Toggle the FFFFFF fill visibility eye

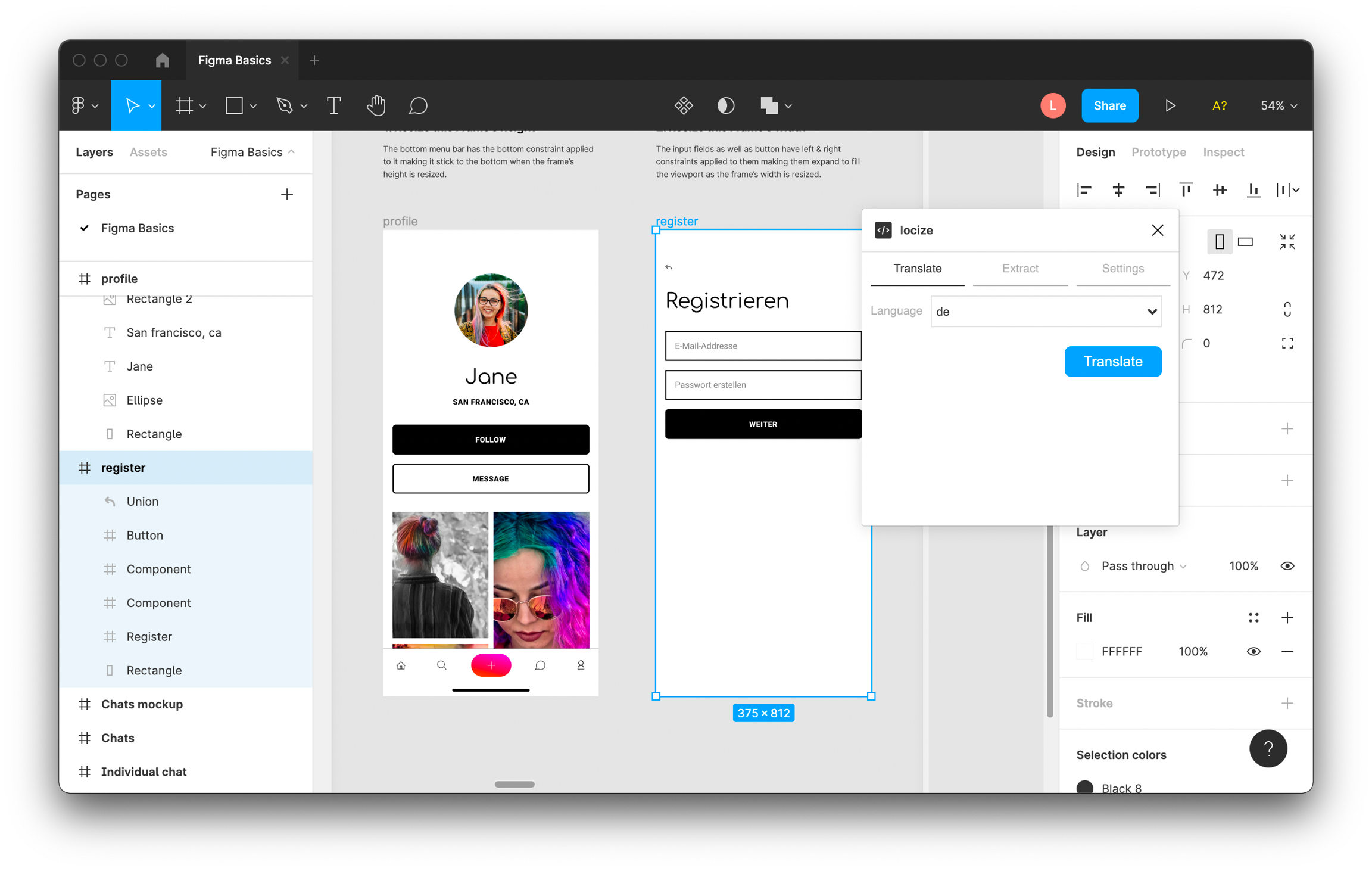tap(1253, 651)
